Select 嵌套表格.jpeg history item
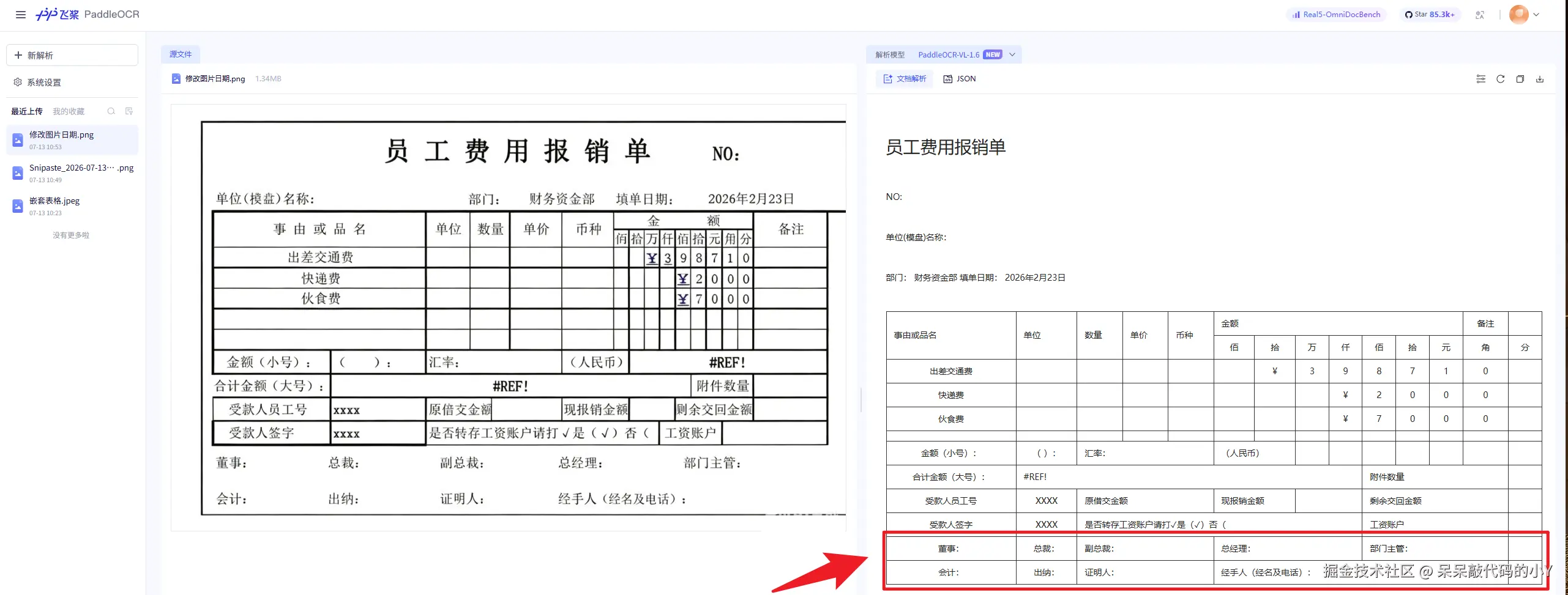Image resolution: width=1568 pixels, height=595 pixels. pyautogui.click(x=72, y=206)
